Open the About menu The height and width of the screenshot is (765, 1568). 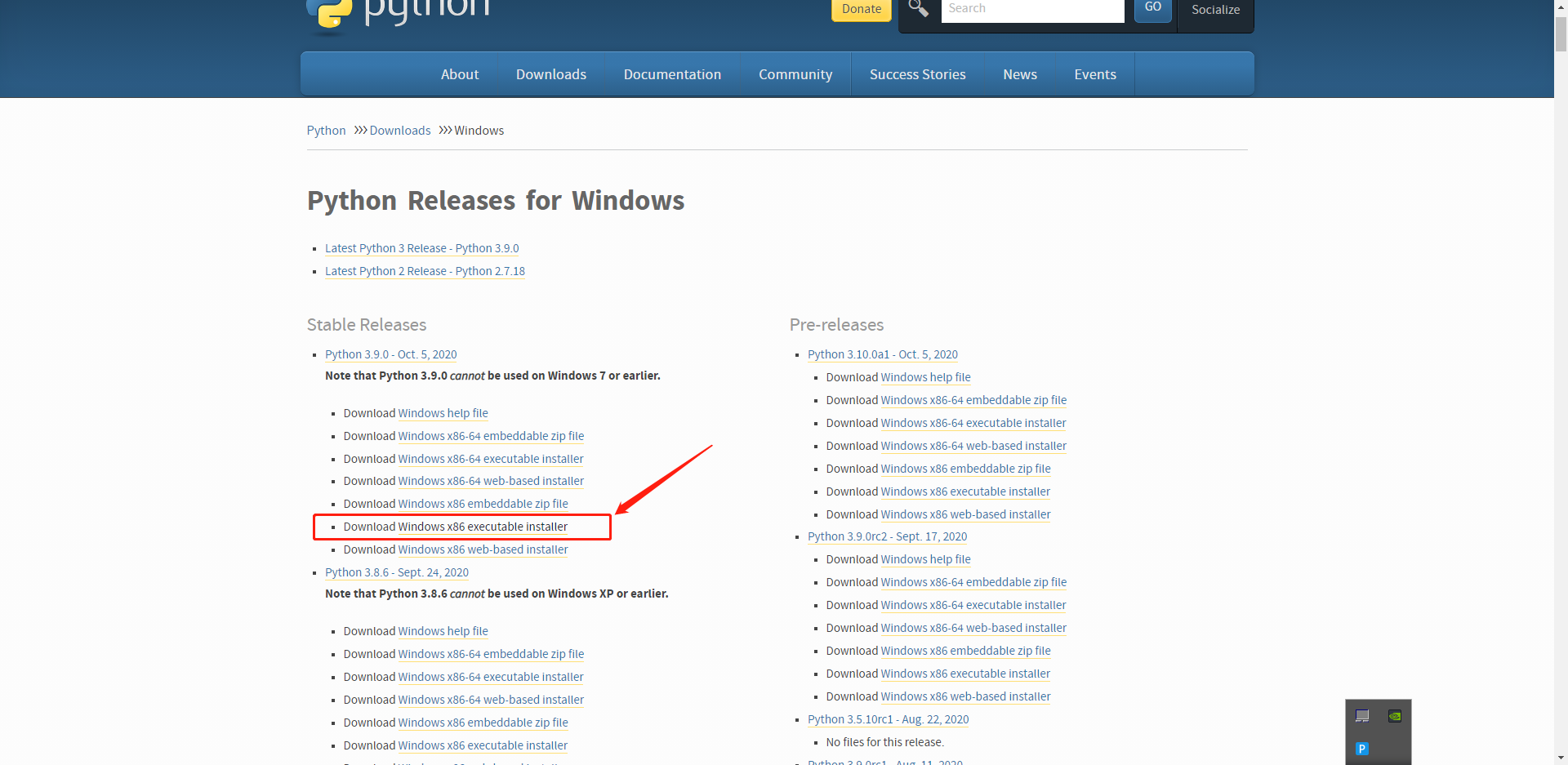(460, 74)
